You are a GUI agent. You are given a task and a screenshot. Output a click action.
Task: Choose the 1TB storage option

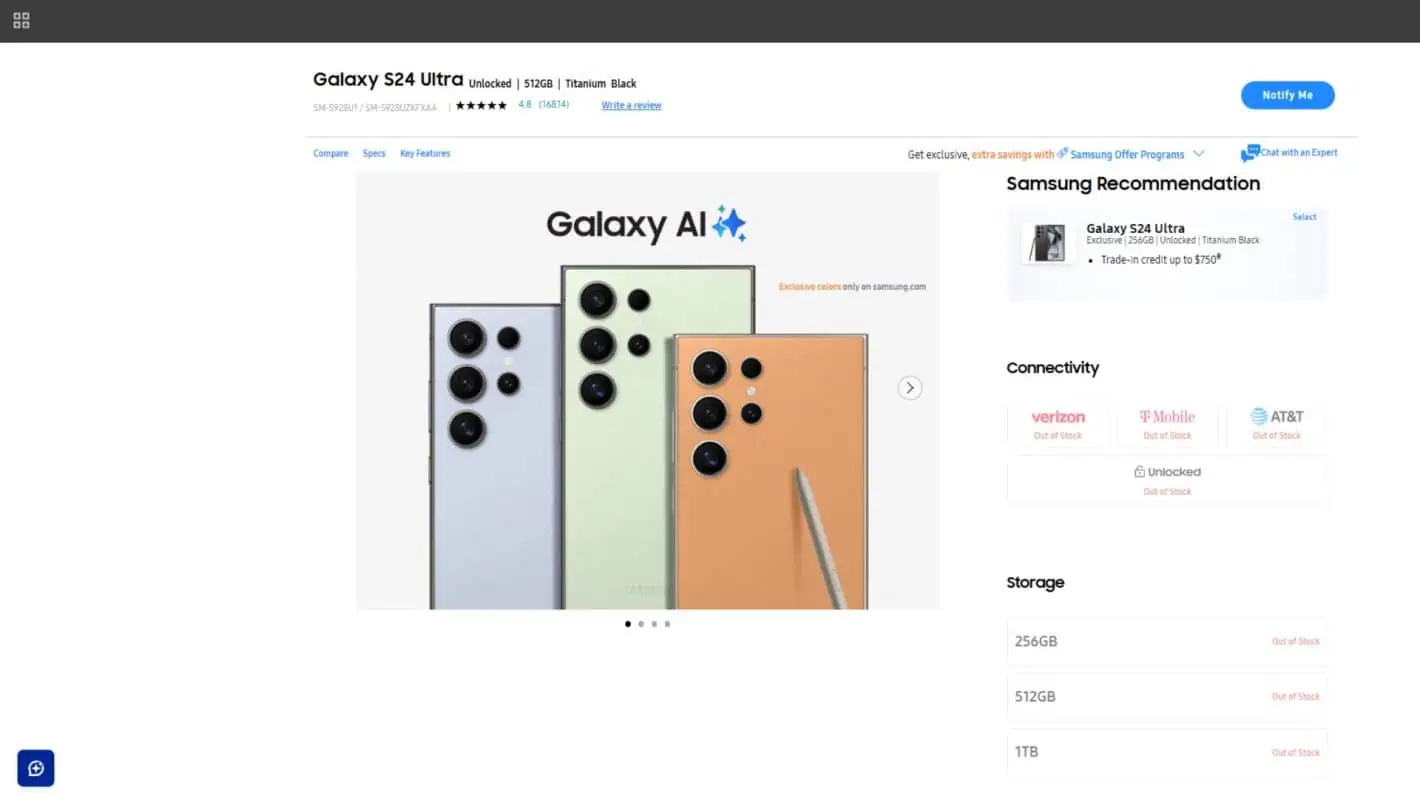[1167, 751]
